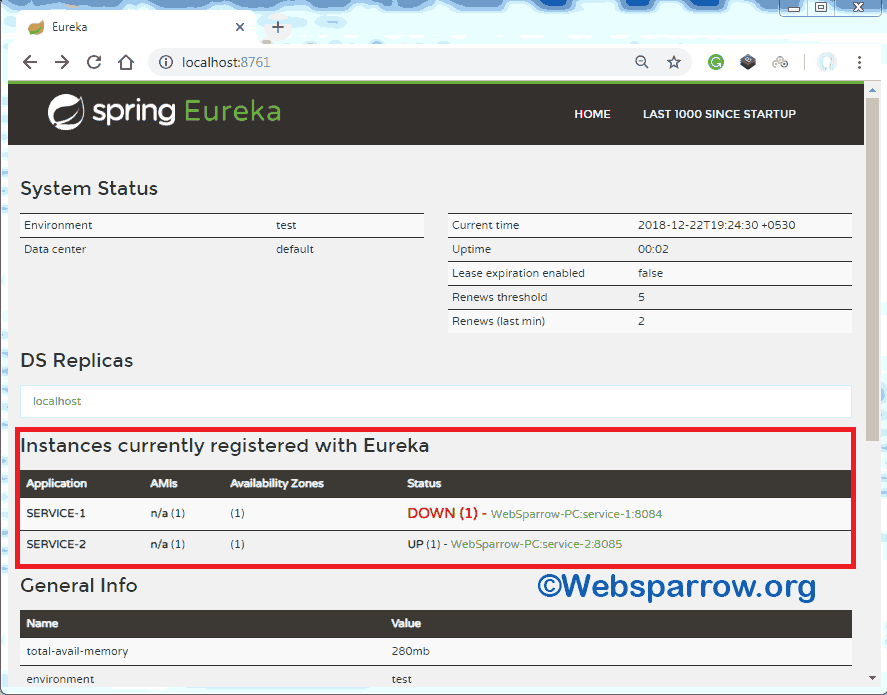Click the browser home icon
The height and width of the screenshot is (695, 887).
click(126, 62)
